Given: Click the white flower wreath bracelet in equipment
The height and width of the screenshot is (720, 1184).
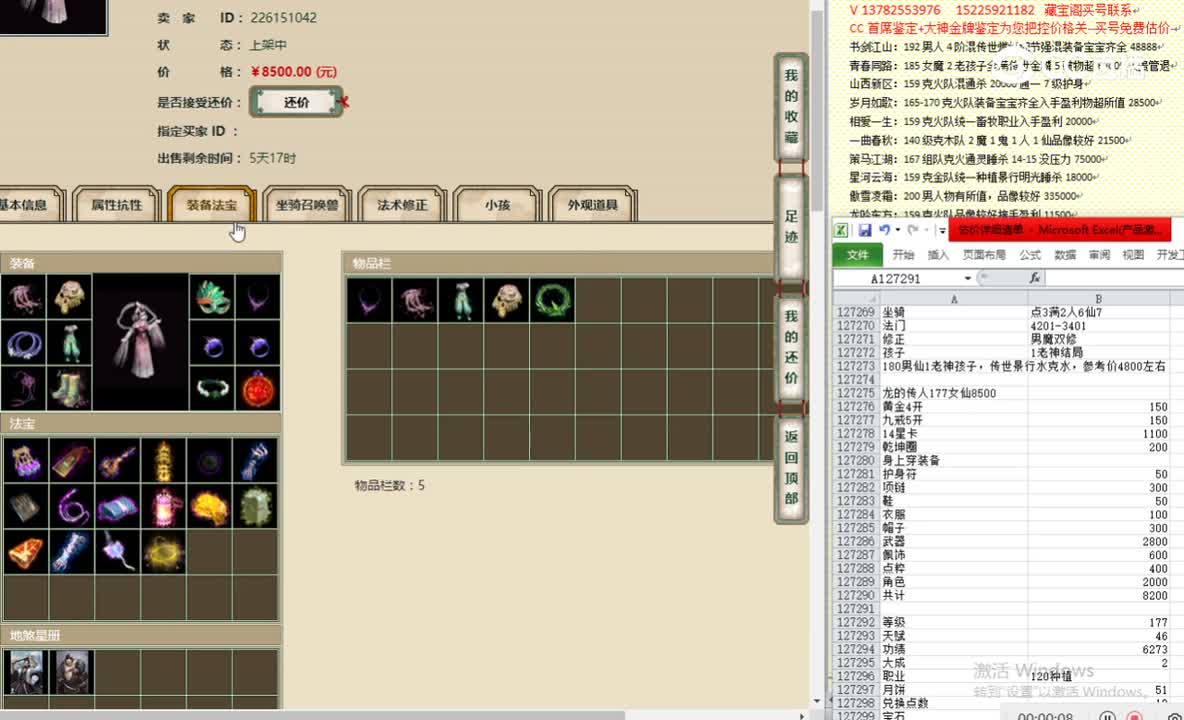Looking at the screenshot, I should click(211, 388).
